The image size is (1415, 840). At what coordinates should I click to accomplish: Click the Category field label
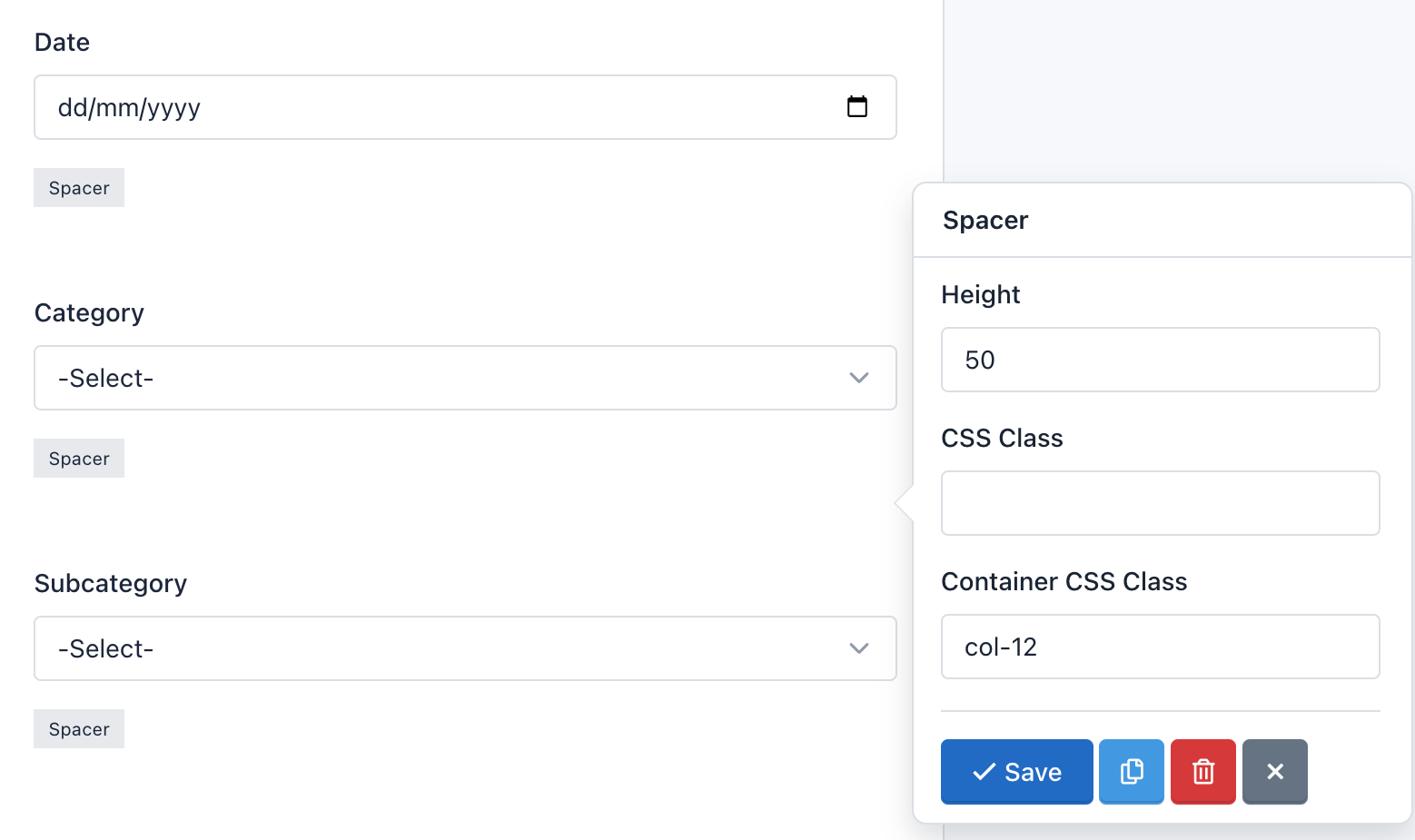(x=89, y=313)
